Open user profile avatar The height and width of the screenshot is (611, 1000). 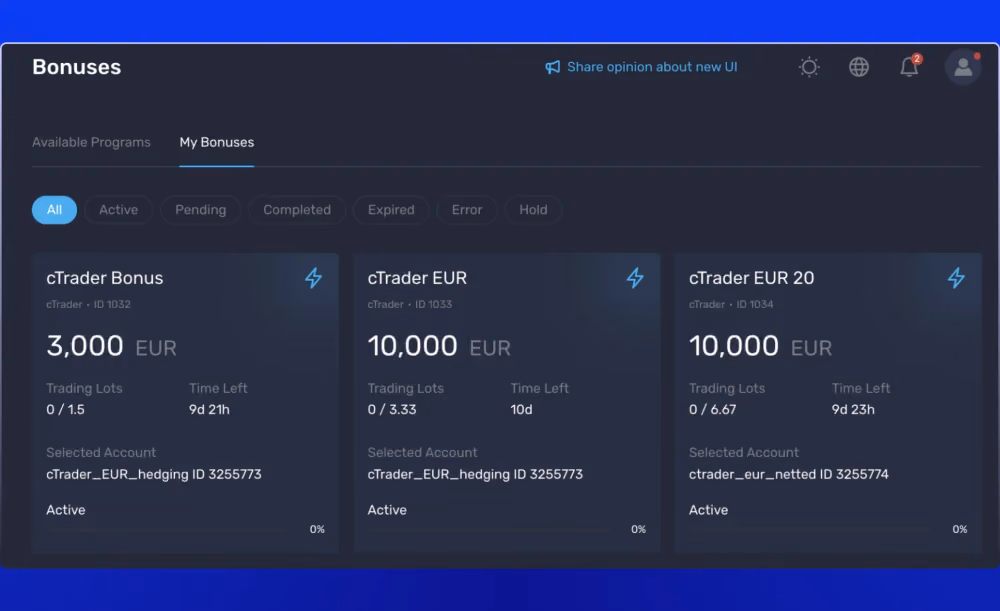tap(962, 67)
